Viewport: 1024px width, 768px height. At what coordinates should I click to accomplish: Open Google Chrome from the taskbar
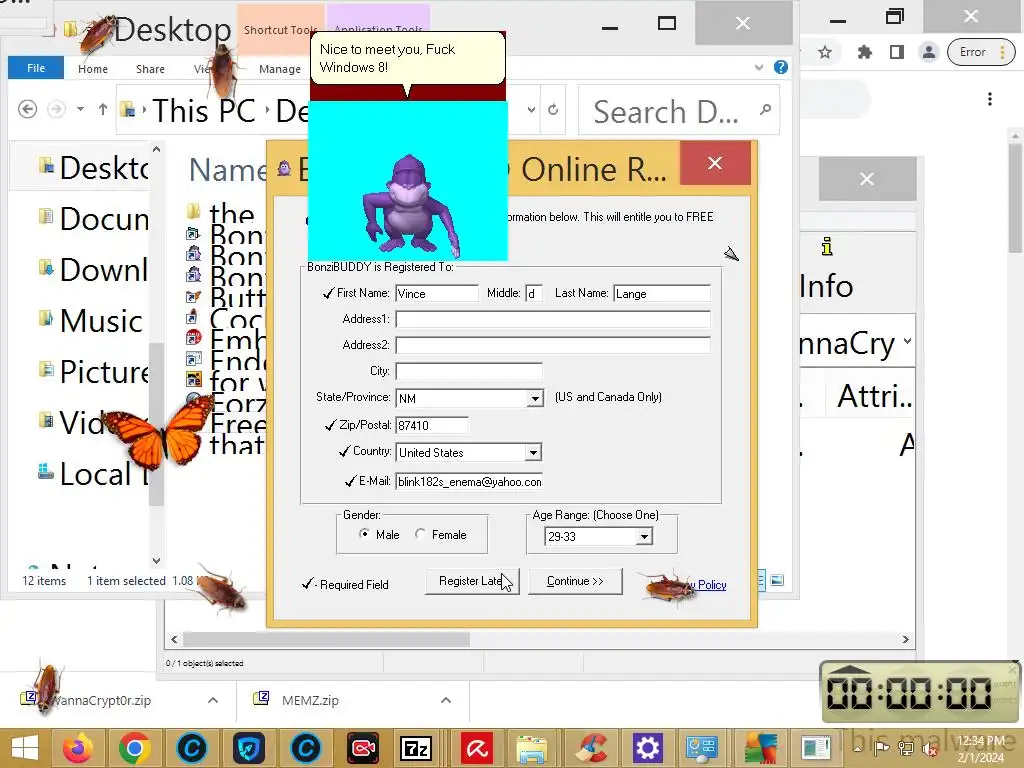coord(135,748)
